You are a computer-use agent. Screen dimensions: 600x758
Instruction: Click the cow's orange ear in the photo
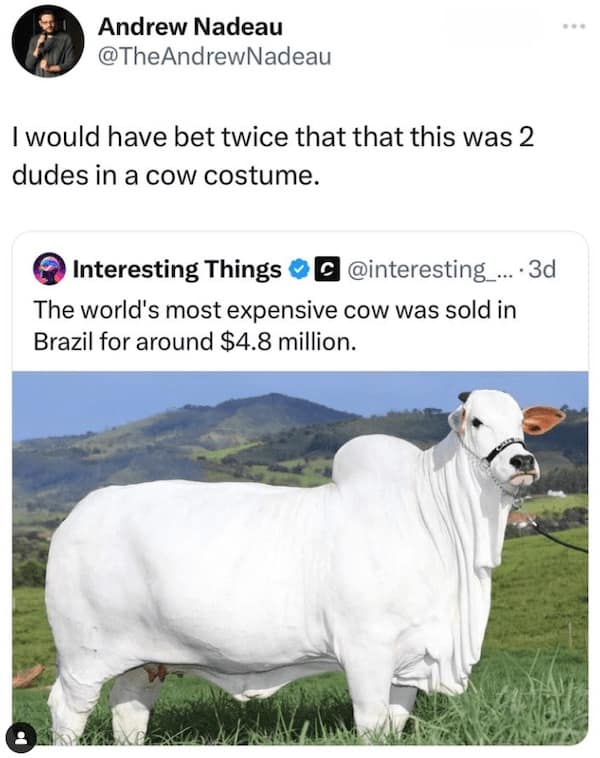point(542,419)
